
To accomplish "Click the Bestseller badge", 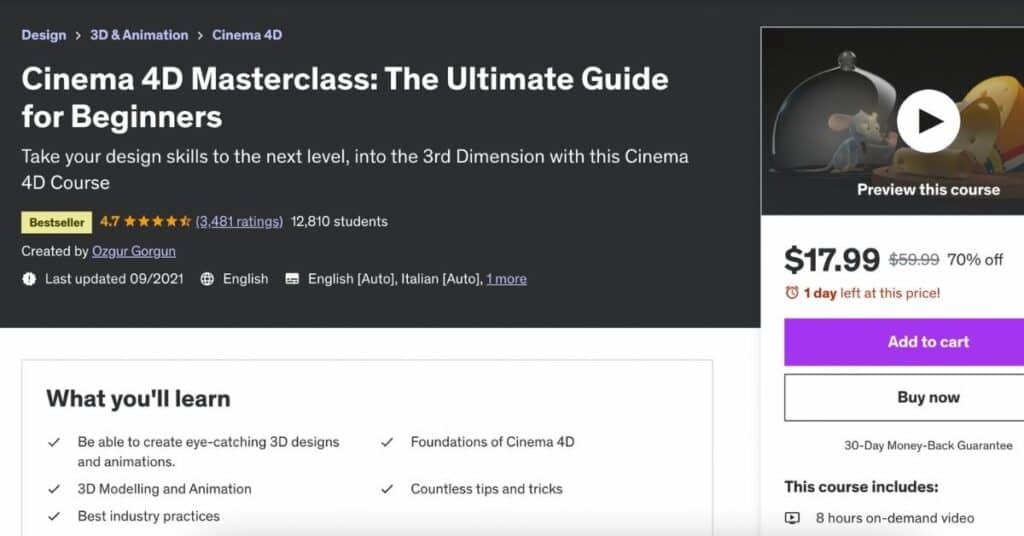I will 56,222.
